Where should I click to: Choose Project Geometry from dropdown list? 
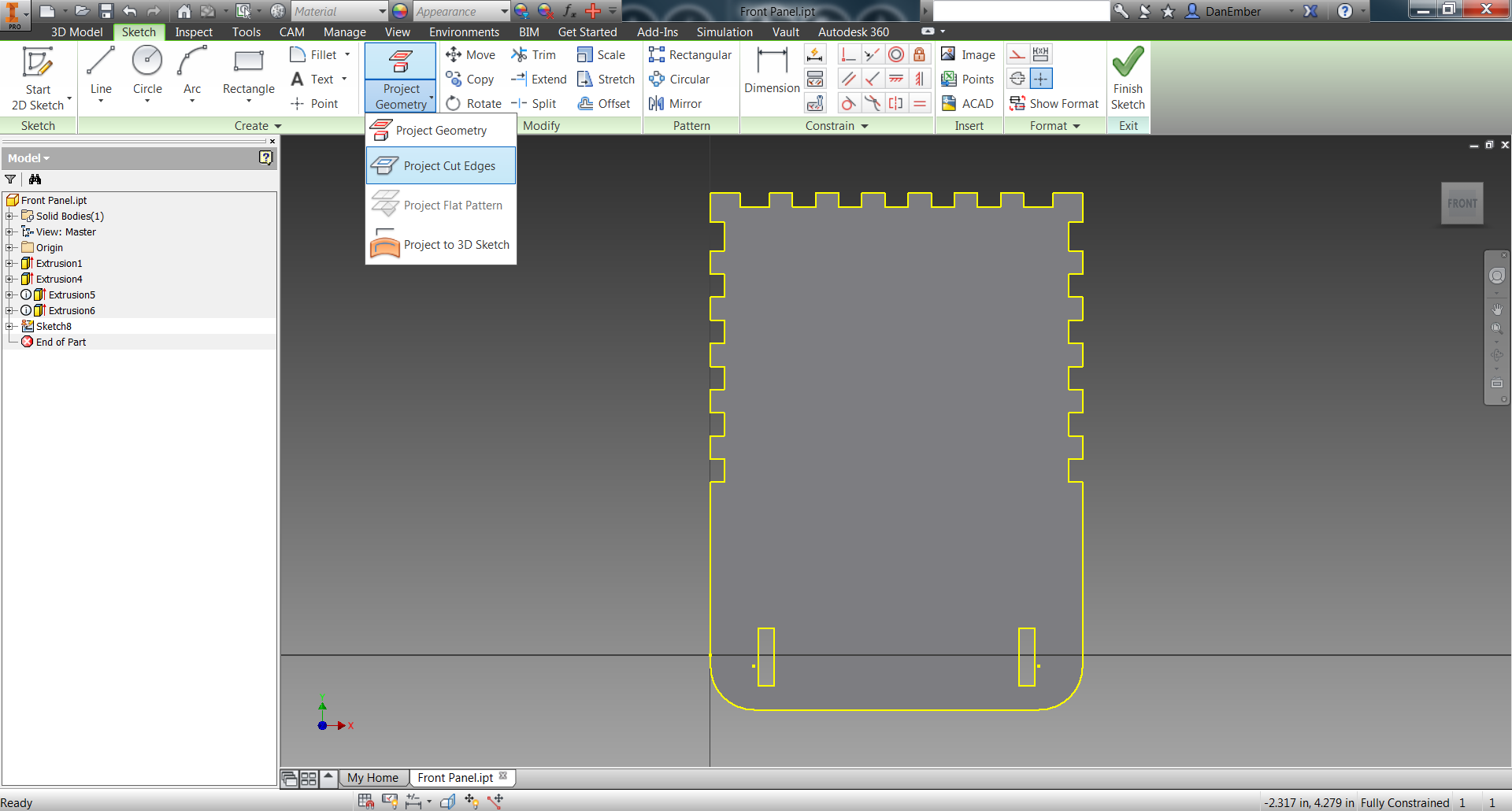[x=441, y=130]
